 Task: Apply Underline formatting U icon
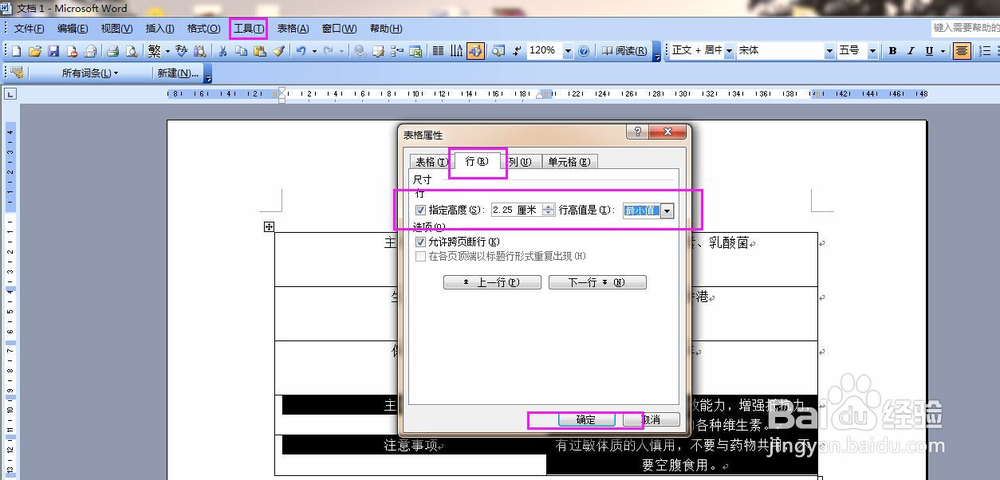pos(929,51)
